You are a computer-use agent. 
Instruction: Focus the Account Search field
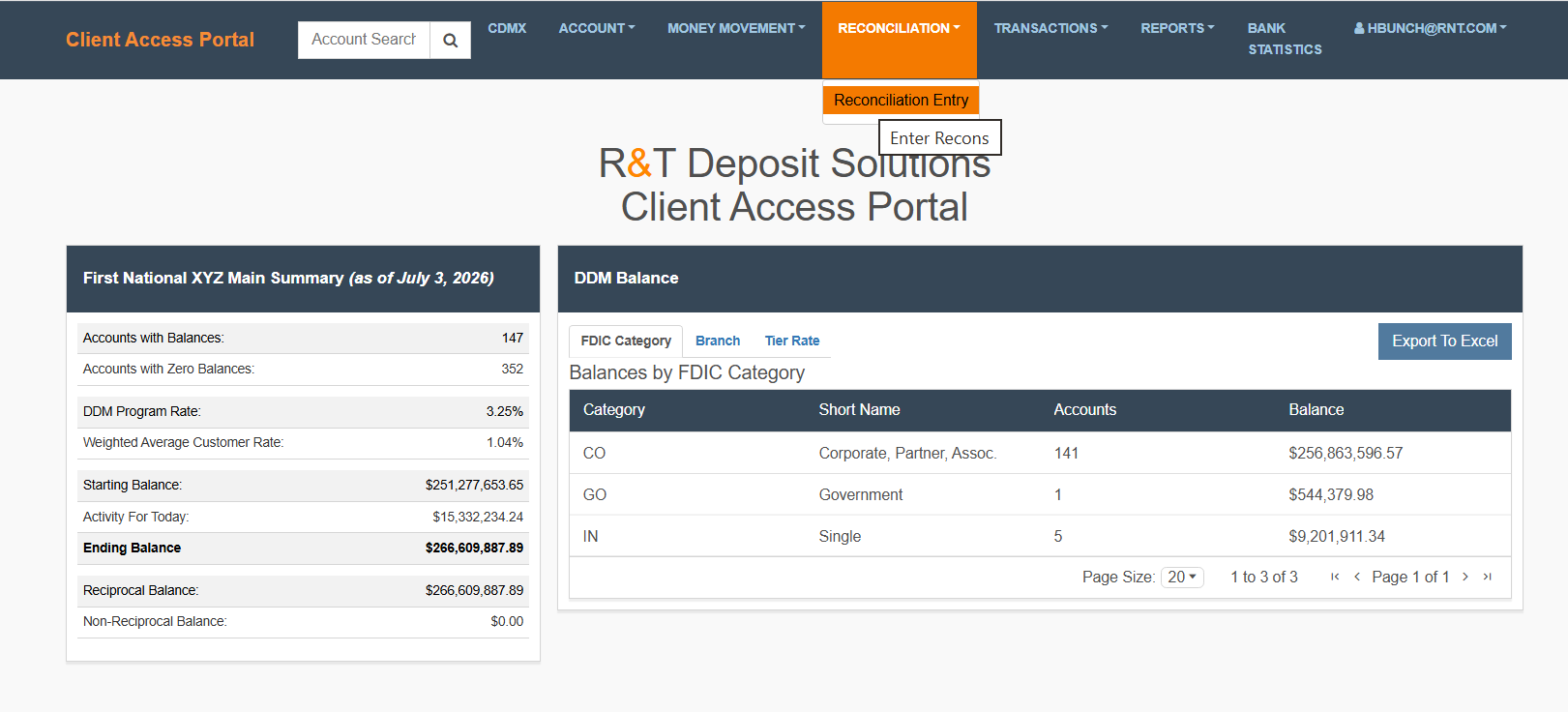point(364,40)
